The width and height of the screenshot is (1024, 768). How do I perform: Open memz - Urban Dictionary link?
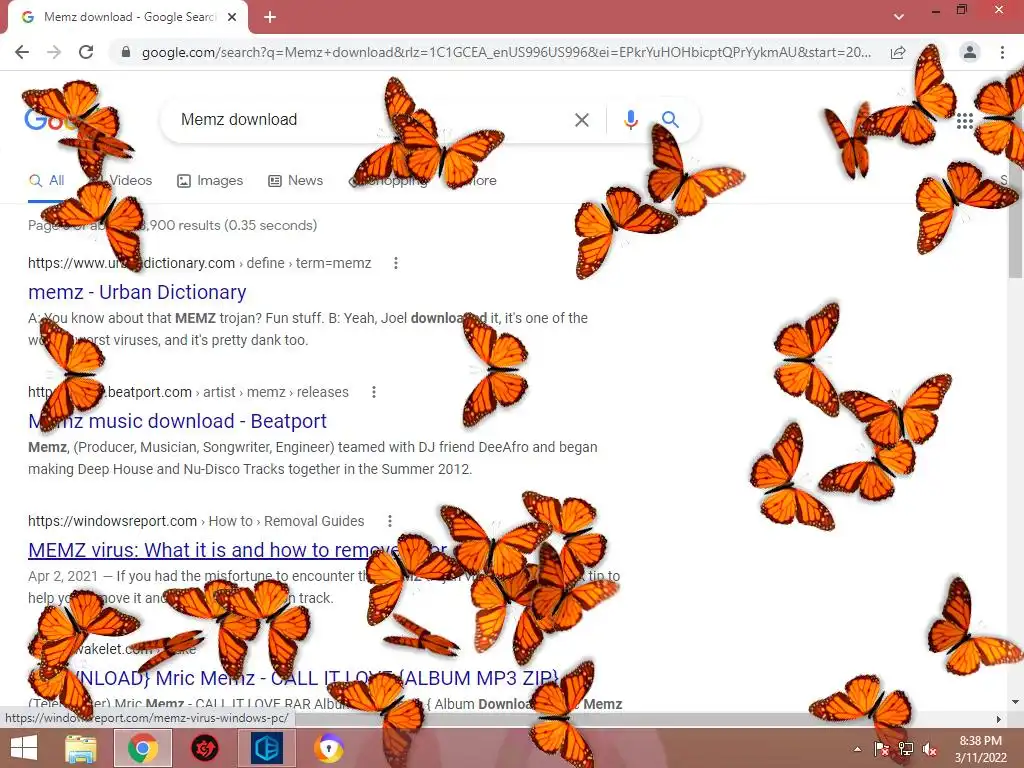coord(137,292)
